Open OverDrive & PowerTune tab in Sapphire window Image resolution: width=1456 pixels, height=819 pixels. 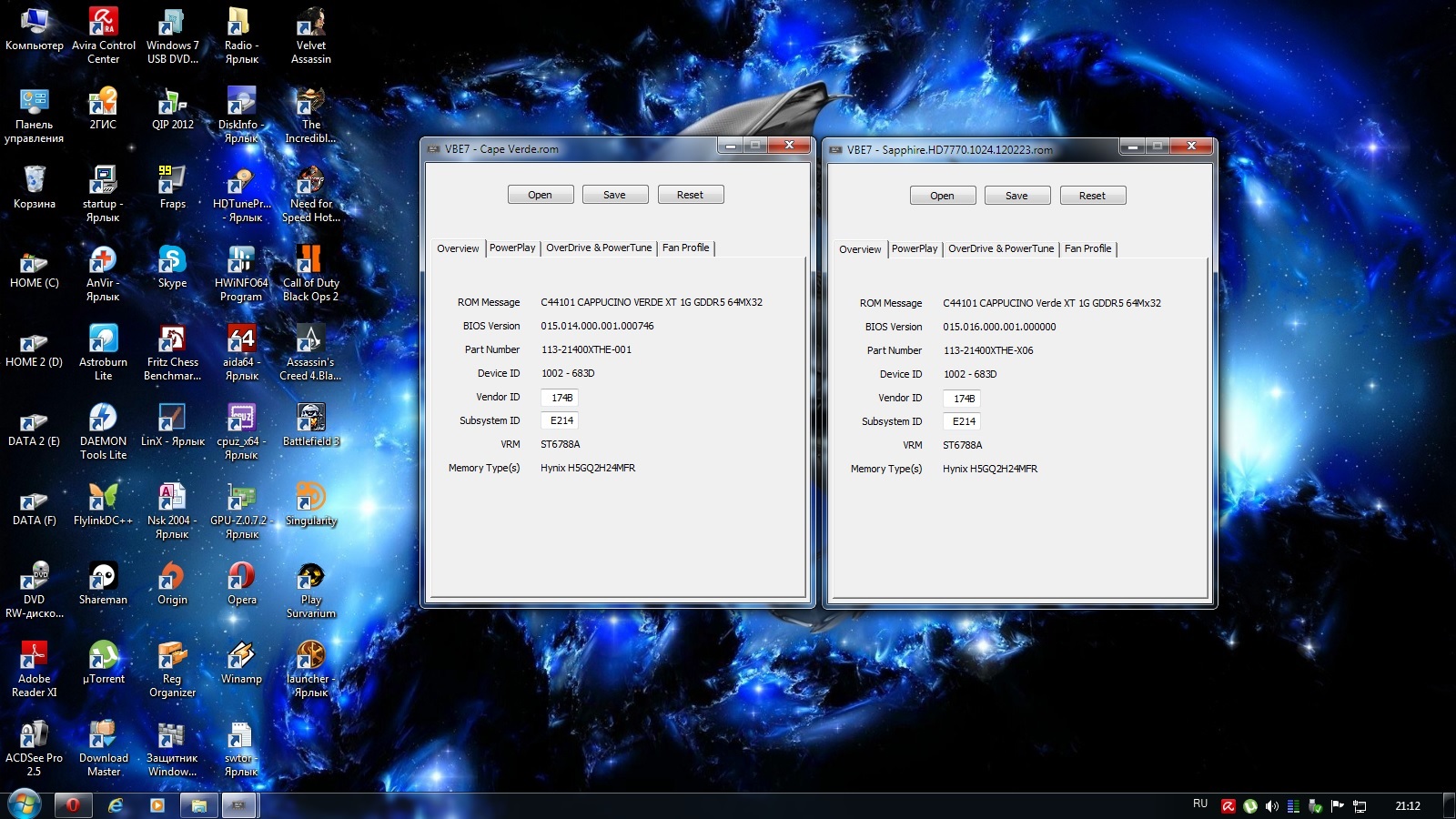pyautogui.click(x=1001, y=248)
